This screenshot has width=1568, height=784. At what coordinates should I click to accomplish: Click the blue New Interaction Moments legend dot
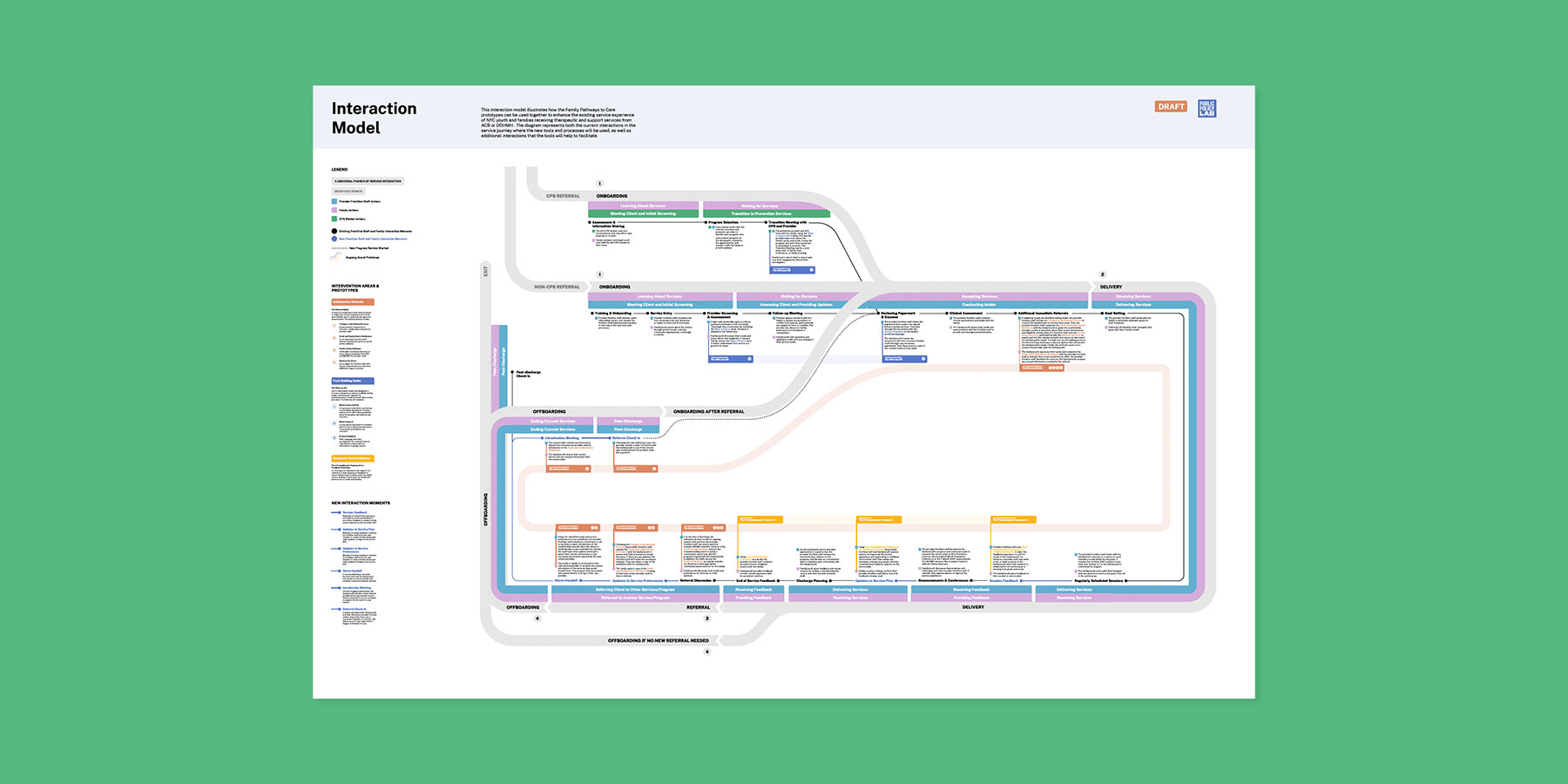tap(335, 239)
